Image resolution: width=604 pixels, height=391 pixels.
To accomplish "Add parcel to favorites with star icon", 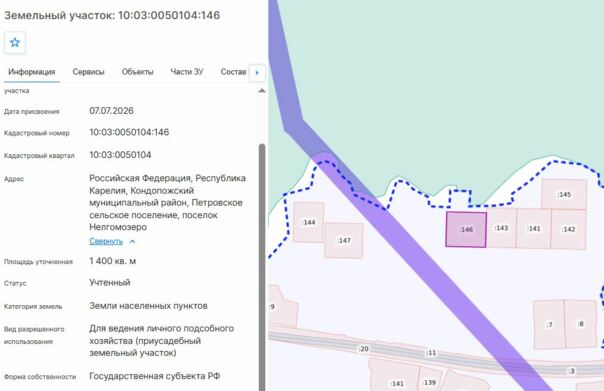I will (15, 42).
